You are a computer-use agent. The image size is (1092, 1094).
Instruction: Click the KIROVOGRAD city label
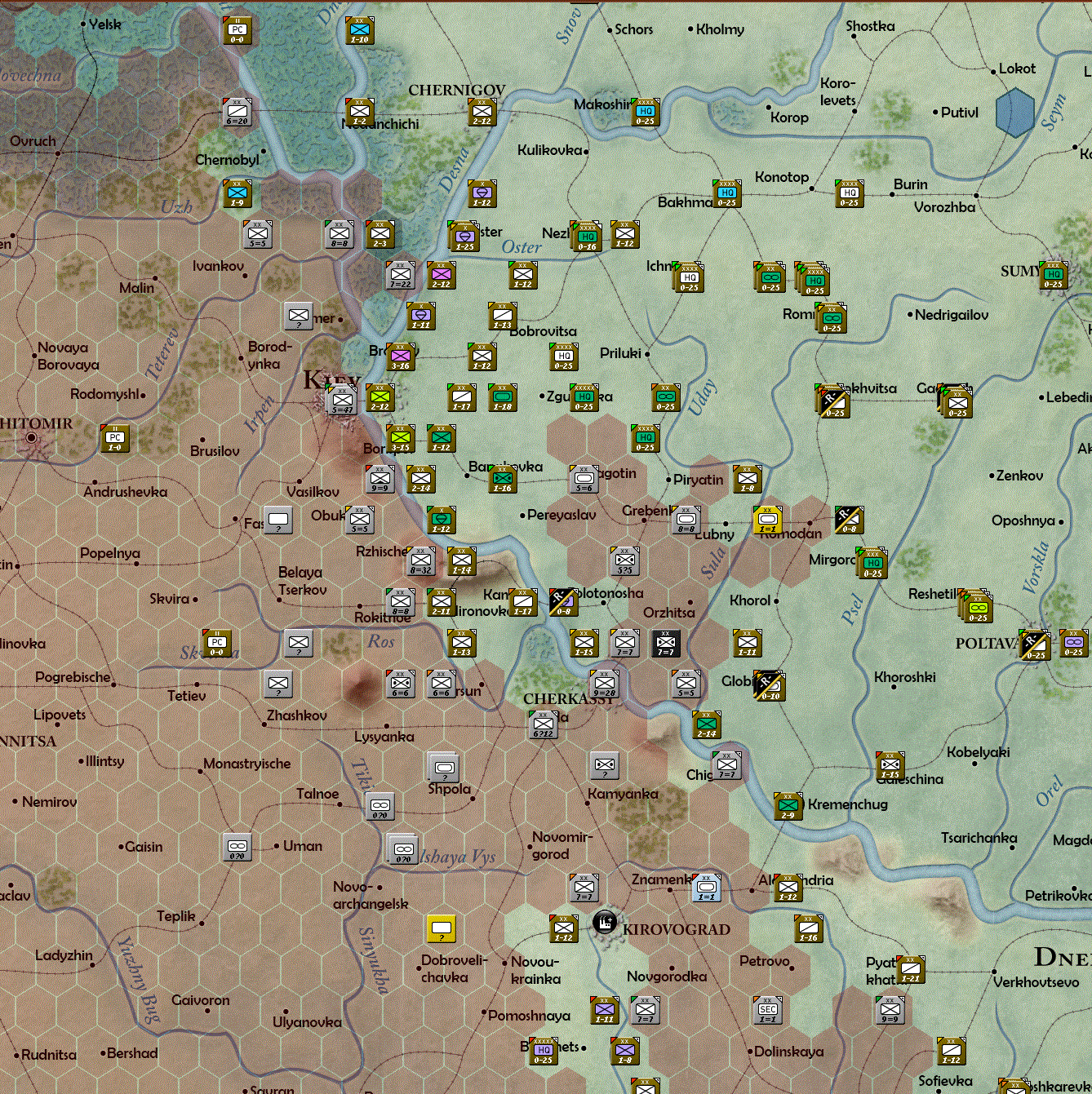pos(677,929)
